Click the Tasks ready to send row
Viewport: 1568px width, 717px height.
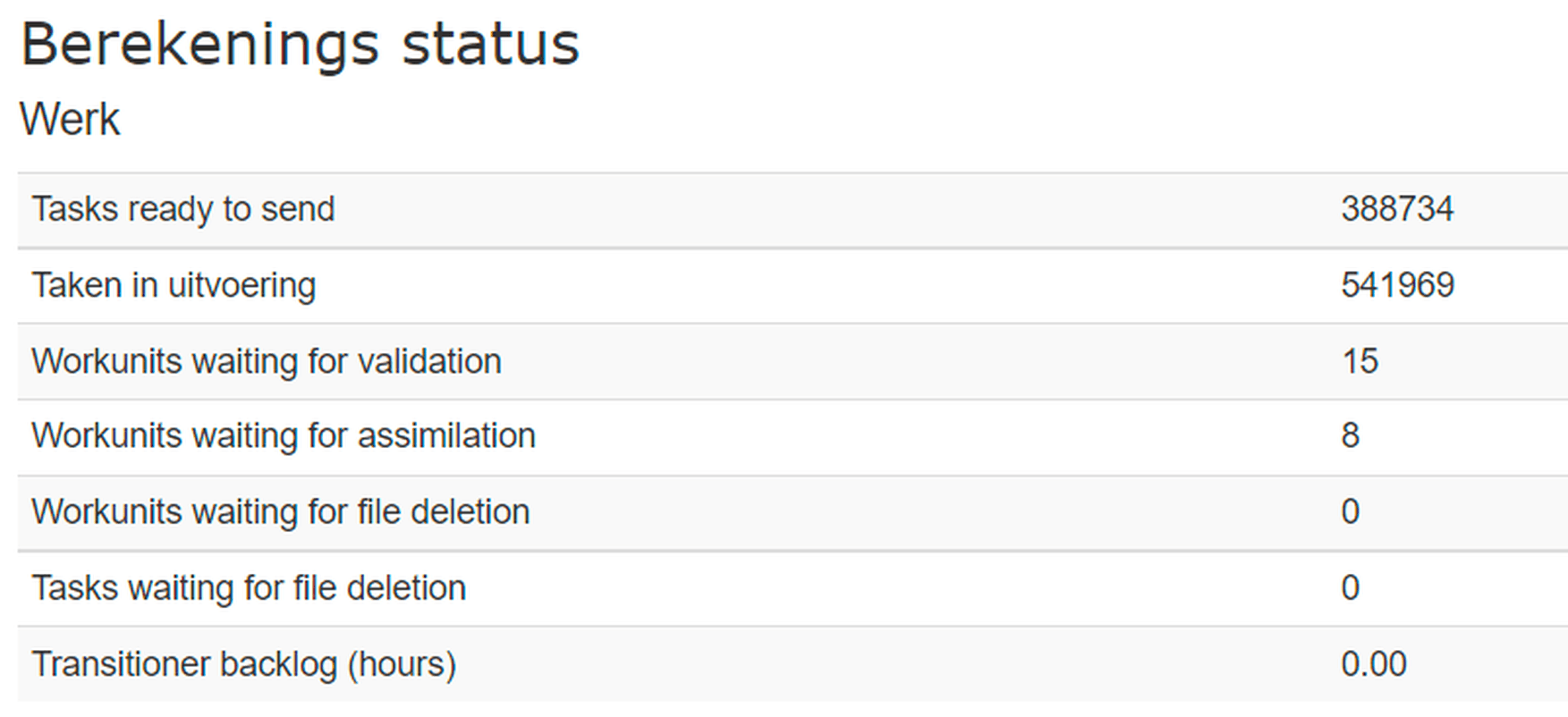pos(792,210)
